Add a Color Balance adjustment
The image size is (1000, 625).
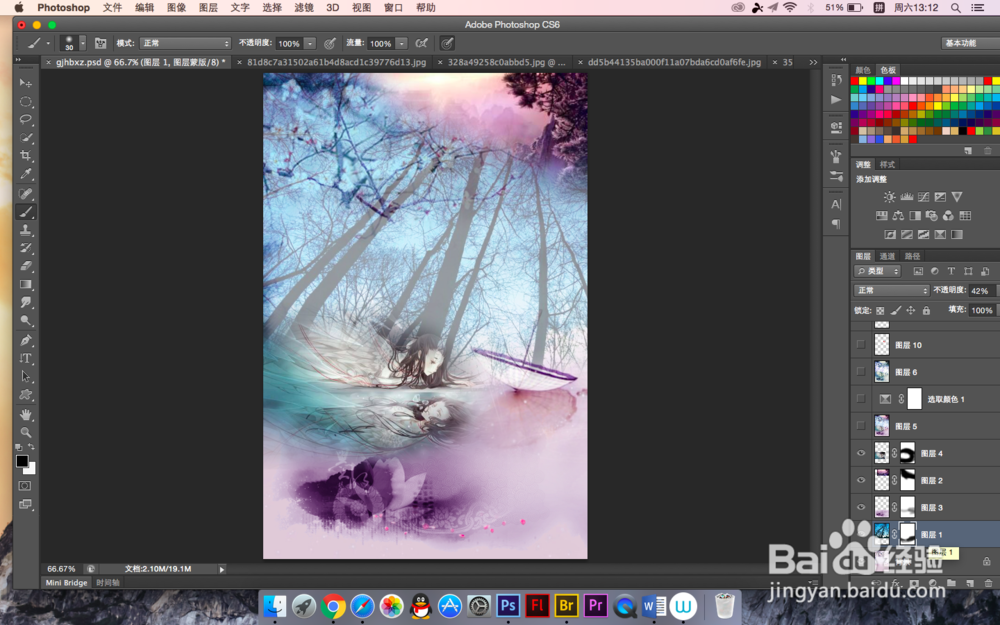[898, 216]
